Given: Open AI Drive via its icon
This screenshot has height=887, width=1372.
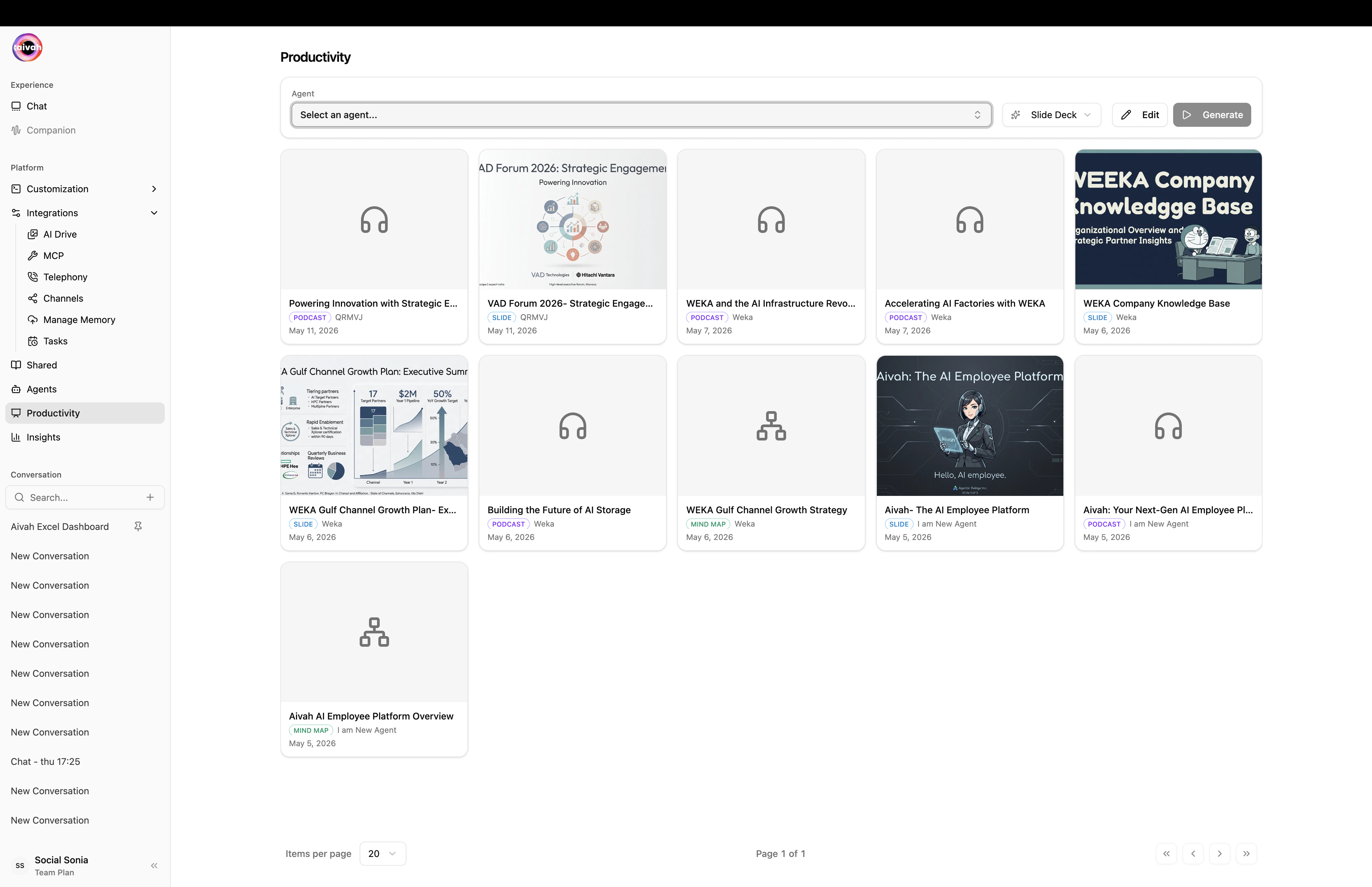Looking at the screenshot, I should pyautogui.click(x=33, y=234).
